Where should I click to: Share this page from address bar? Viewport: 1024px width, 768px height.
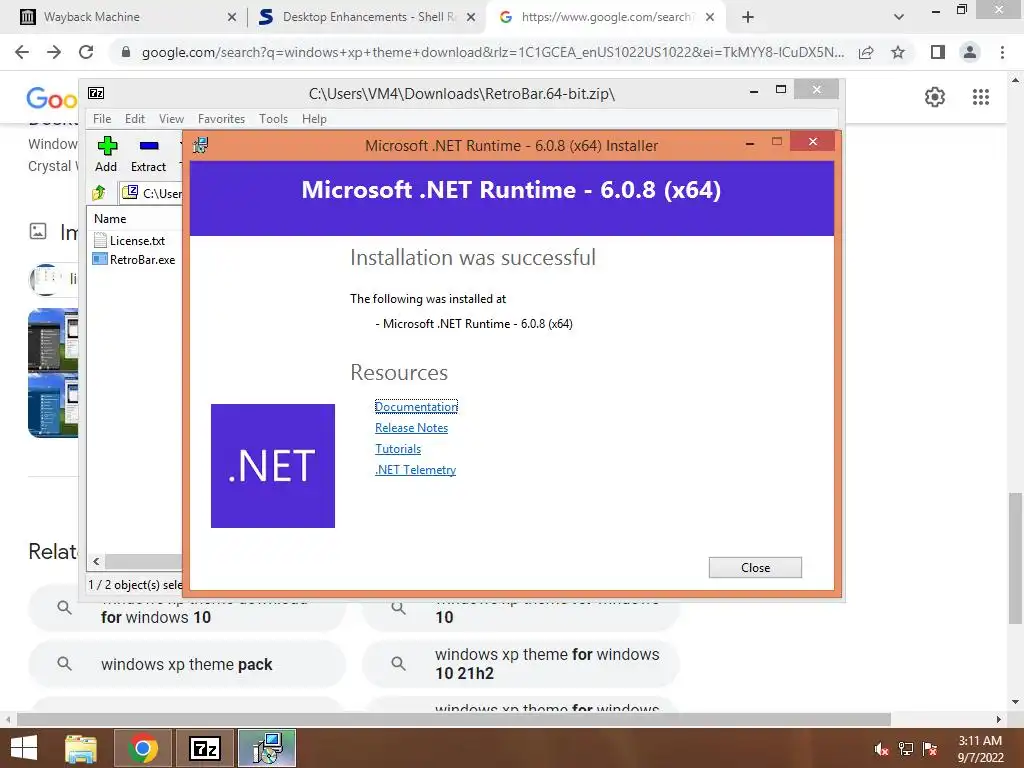pyautogui.click(x=866, y=52)
